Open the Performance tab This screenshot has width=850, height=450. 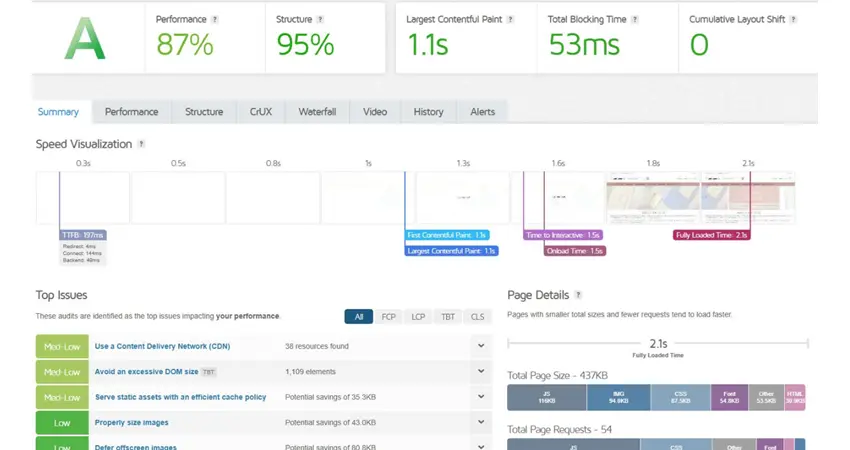(131, 112)
